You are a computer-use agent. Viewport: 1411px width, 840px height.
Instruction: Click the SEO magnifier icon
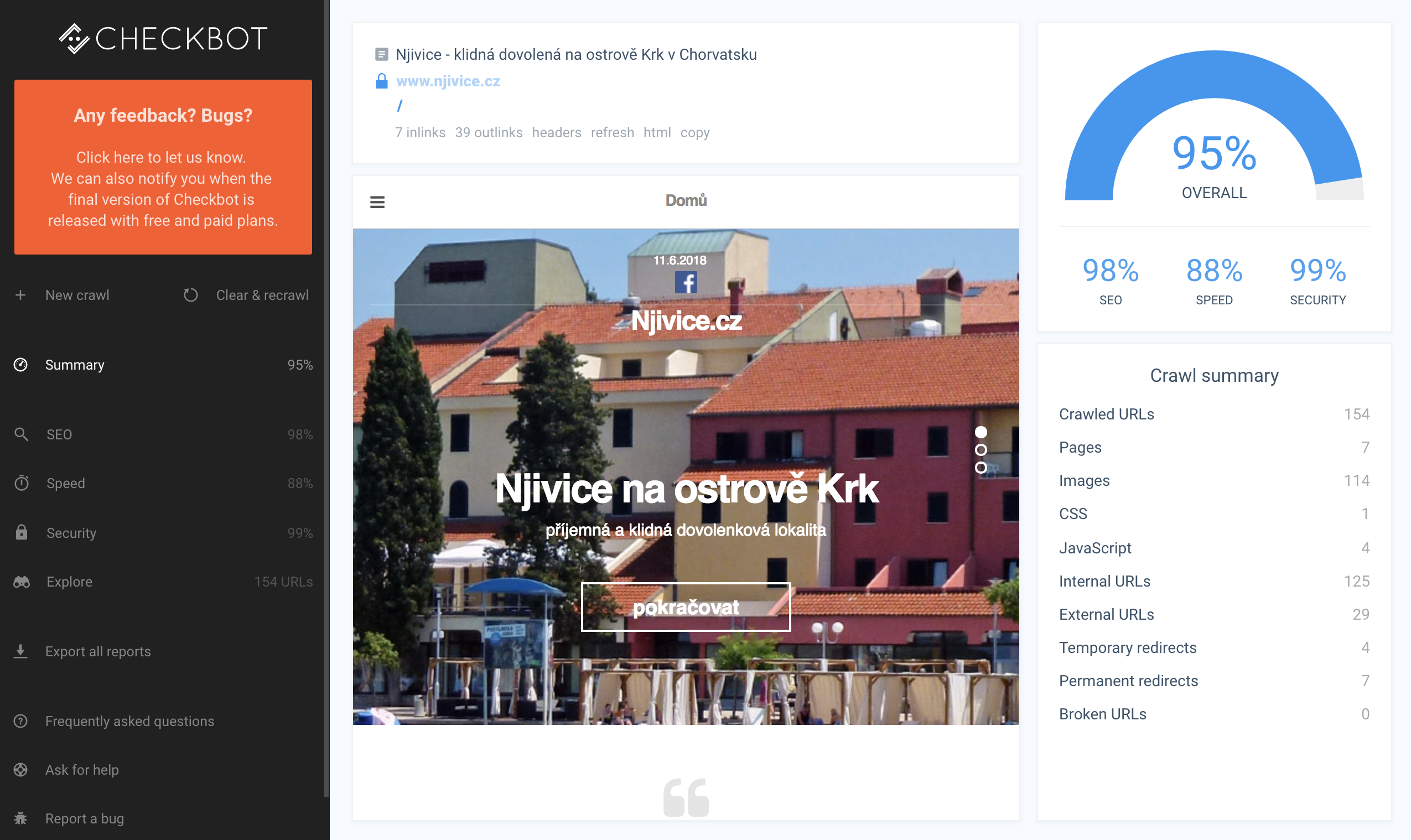coord(21,434)
